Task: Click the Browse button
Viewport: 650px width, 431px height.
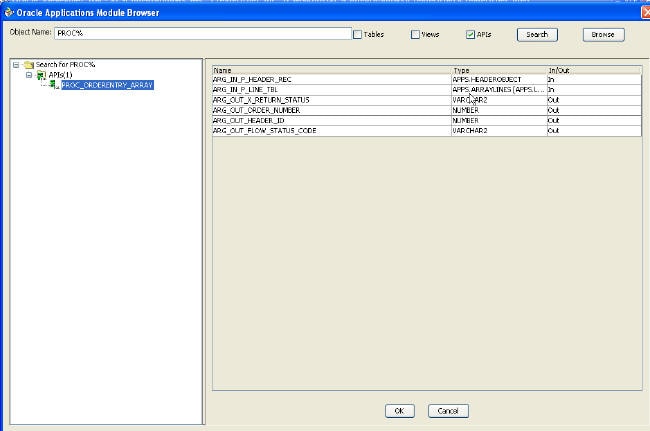Action: (x=603, y=35)
